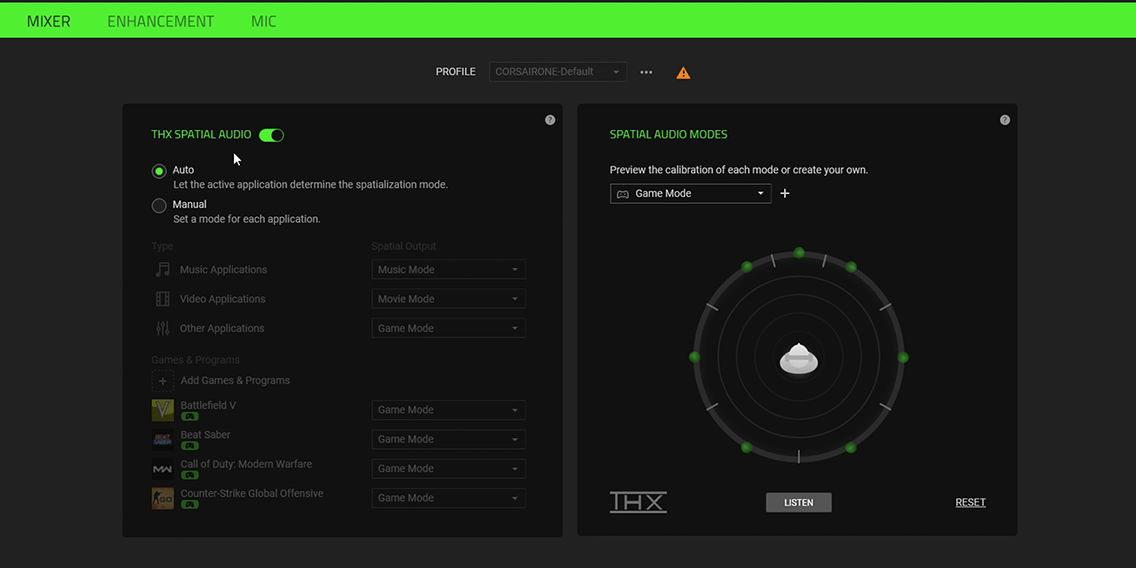The width and height of the screenshot is (1136, 568).
Task: Open Call of Duty spatial output dropdown
Action: point(448,469)
